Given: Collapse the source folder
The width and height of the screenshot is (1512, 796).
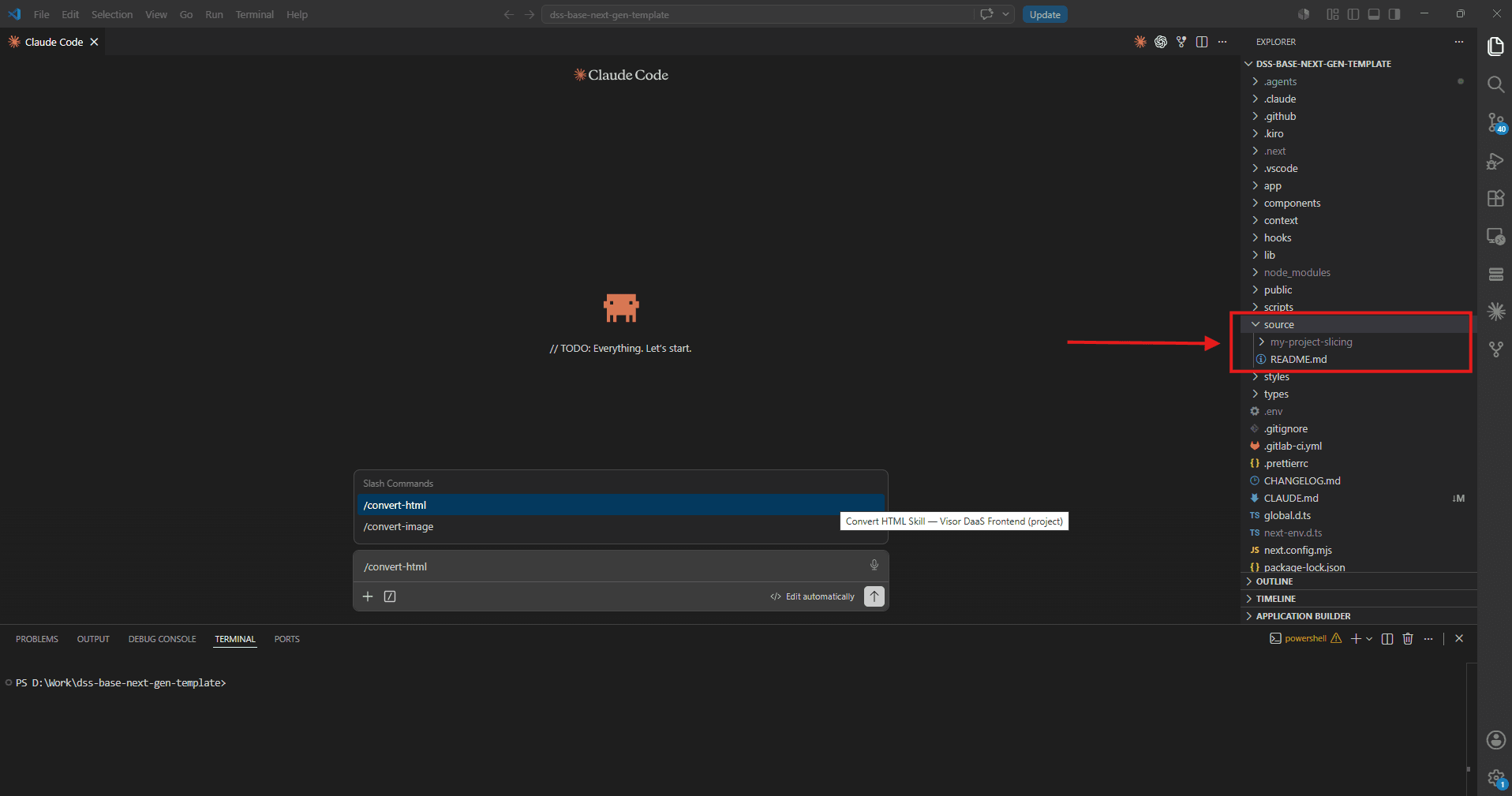Looking at the screenshot, I should pos(1357,324).
